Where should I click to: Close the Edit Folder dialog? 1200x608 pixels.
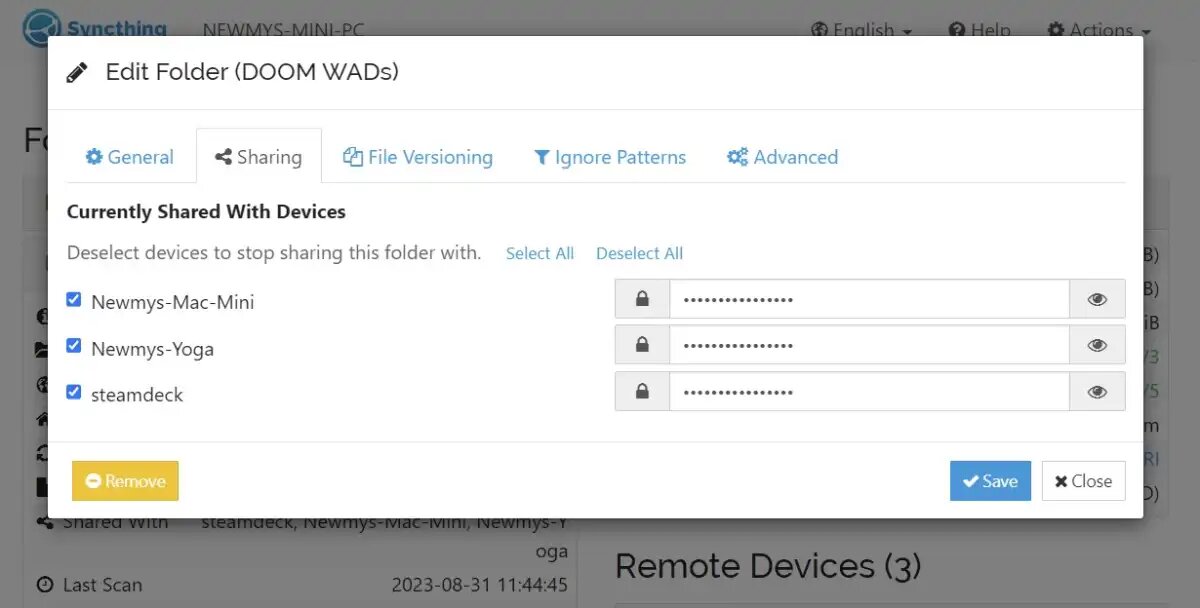[1083, 481]
